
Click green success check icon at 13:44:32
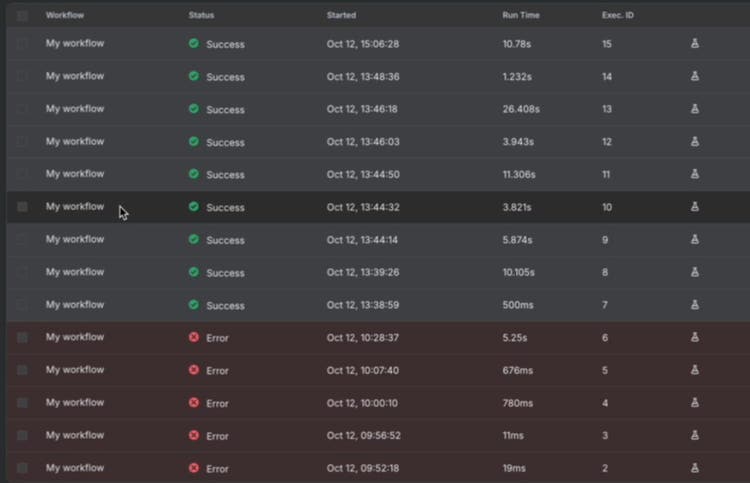(194, 207)
